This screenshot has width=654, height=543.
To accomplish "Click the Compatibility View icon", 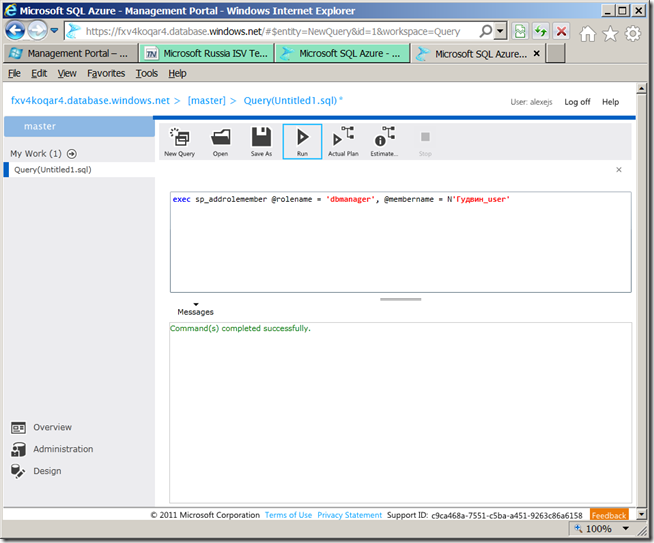I will (x=520, y=31).
